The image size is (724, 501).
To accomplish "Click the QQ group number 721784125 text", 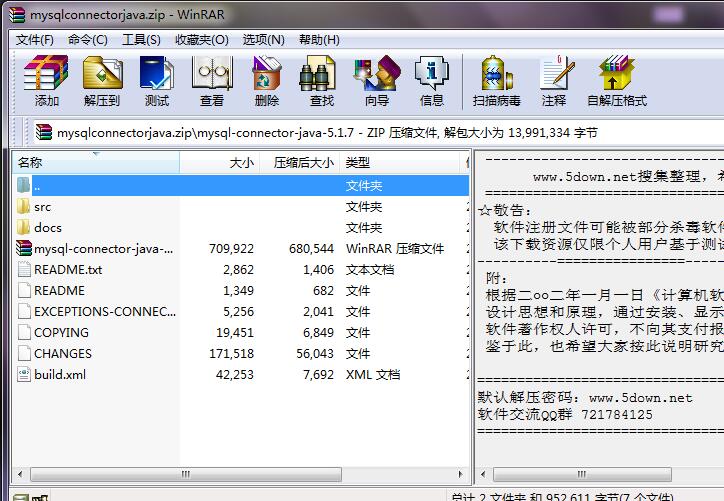I will pyautogui.click(x=617, y=414).
